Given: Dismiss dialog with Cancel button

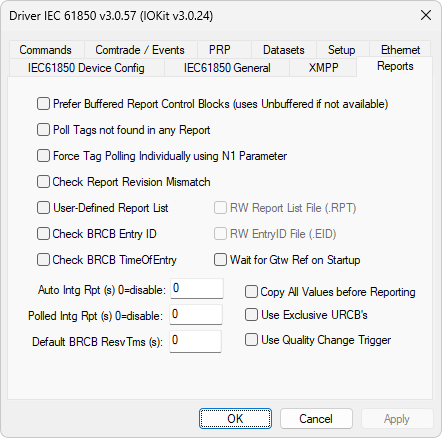Looking at the screenshot, I should coord(316,419).
